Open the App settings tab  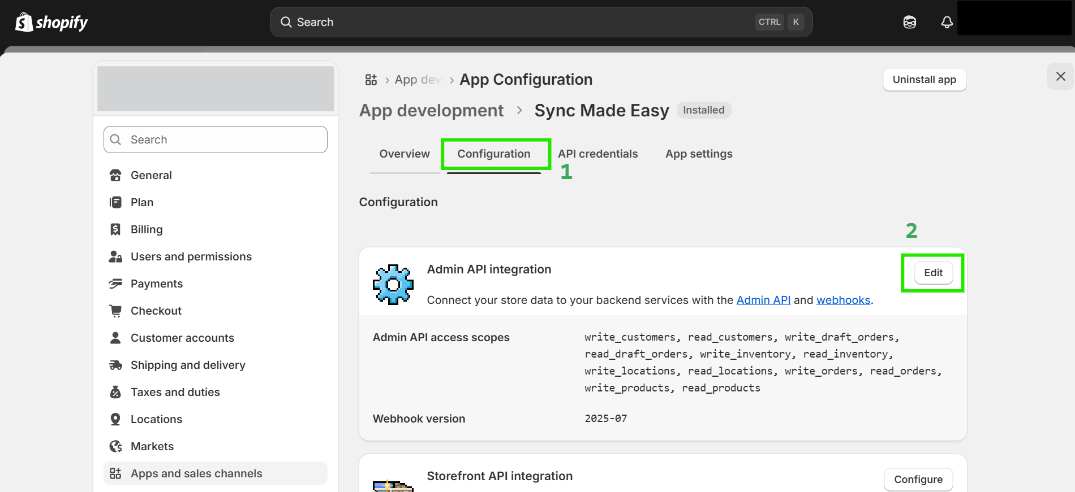(699, 154)
